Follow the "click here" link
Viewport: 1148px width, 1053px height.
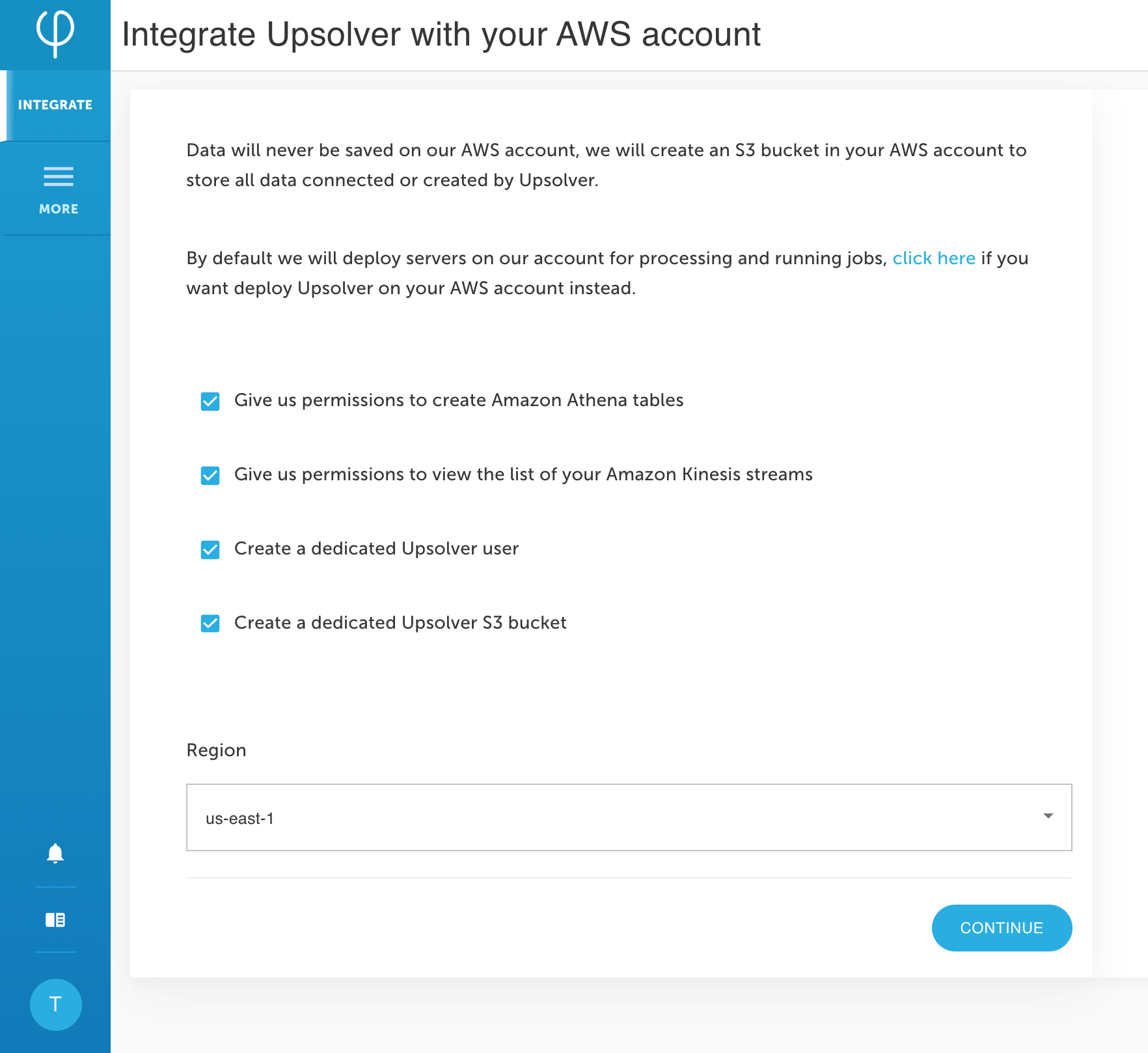click(x=933, y=258)
